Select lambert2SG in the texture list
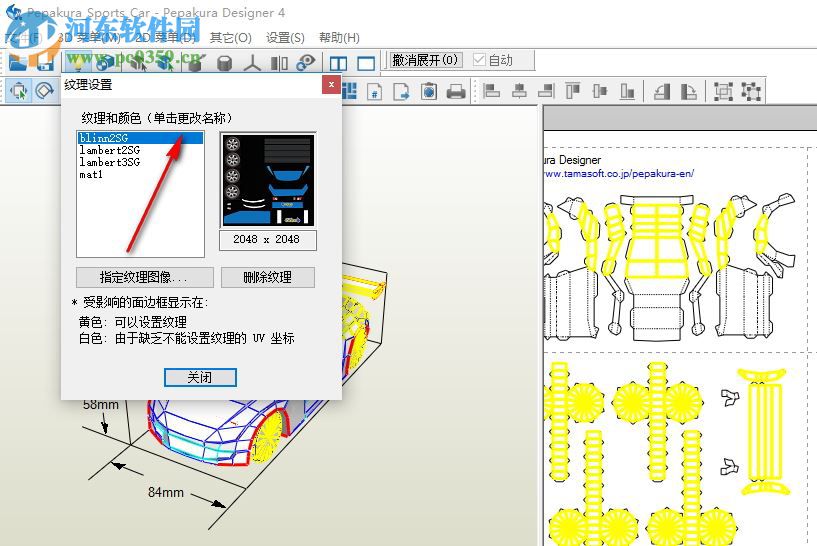Screen dimensions: 817x546 tap(110, 150)
